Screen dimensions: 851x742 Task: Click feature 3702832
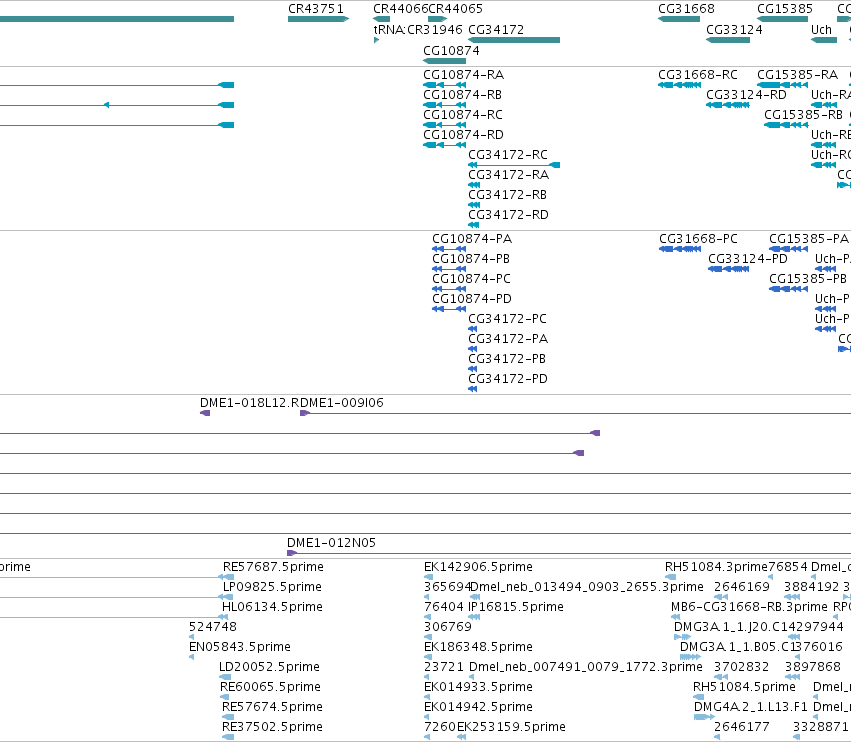[x=741, y=667]
